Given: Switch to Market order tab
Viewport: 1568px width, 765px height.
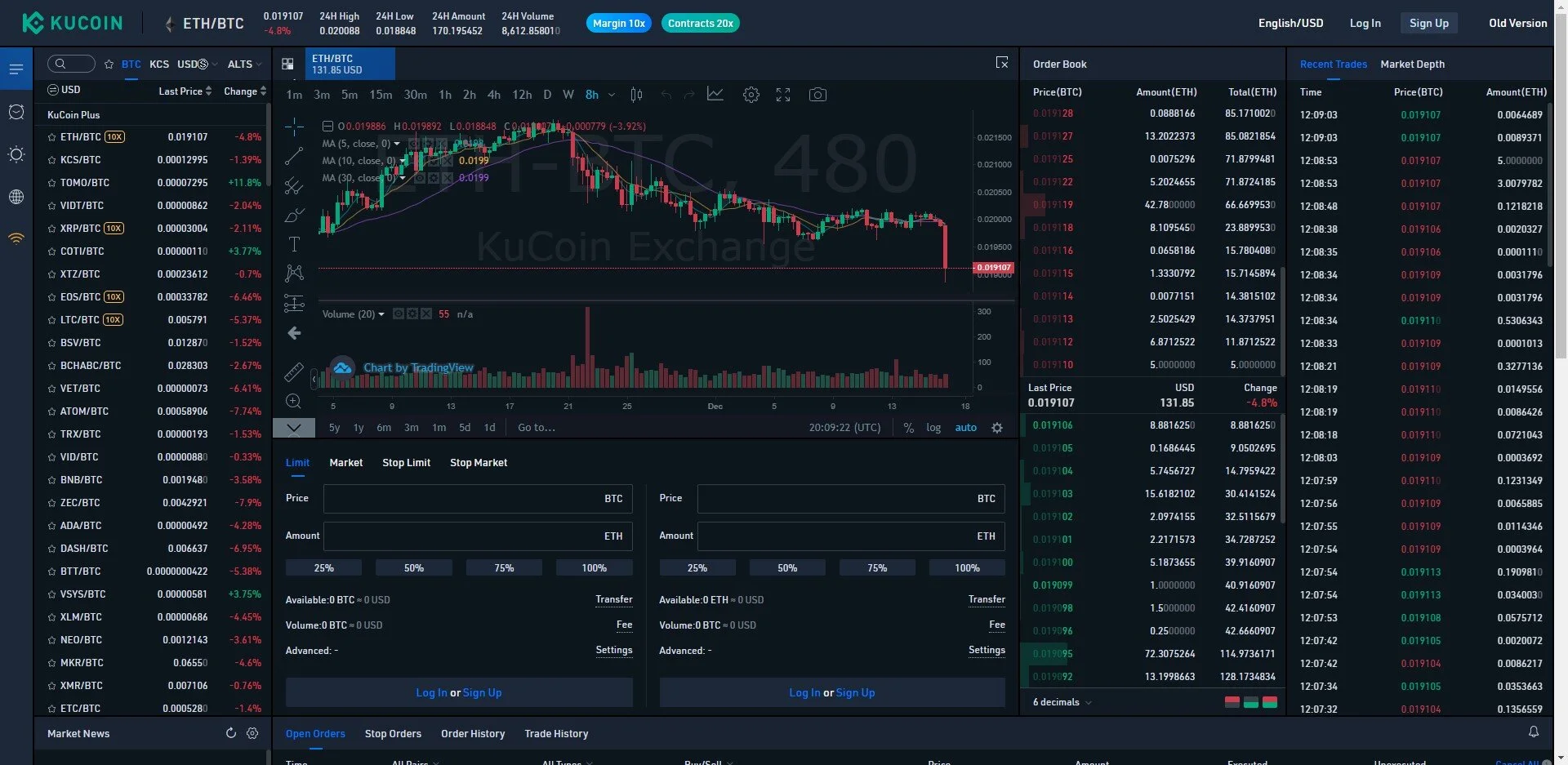Looking at the screenshot, I should pyautogui.click(x=346, y=463).
